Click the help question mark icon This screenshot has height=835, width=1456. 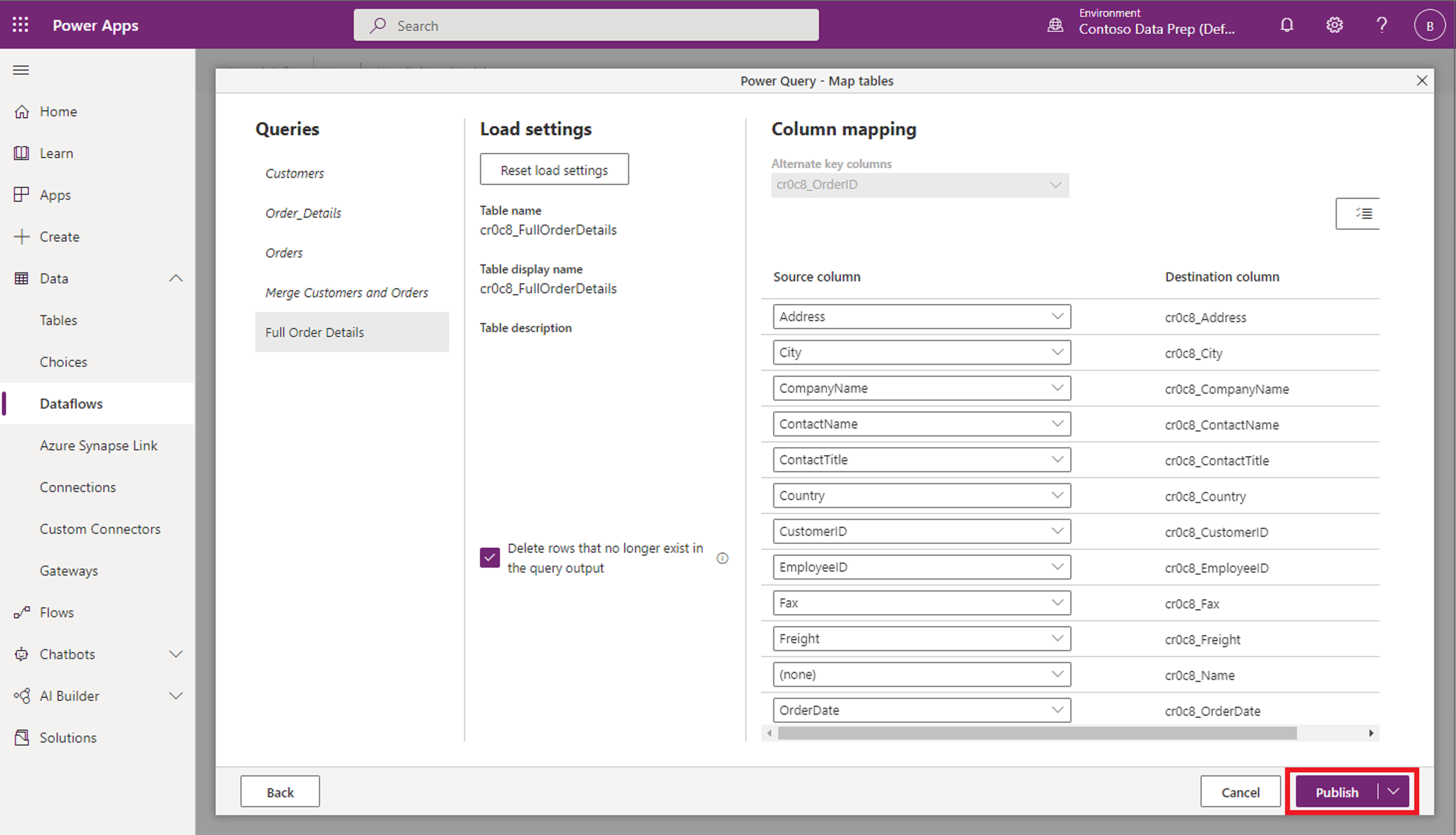(1381, 25)
